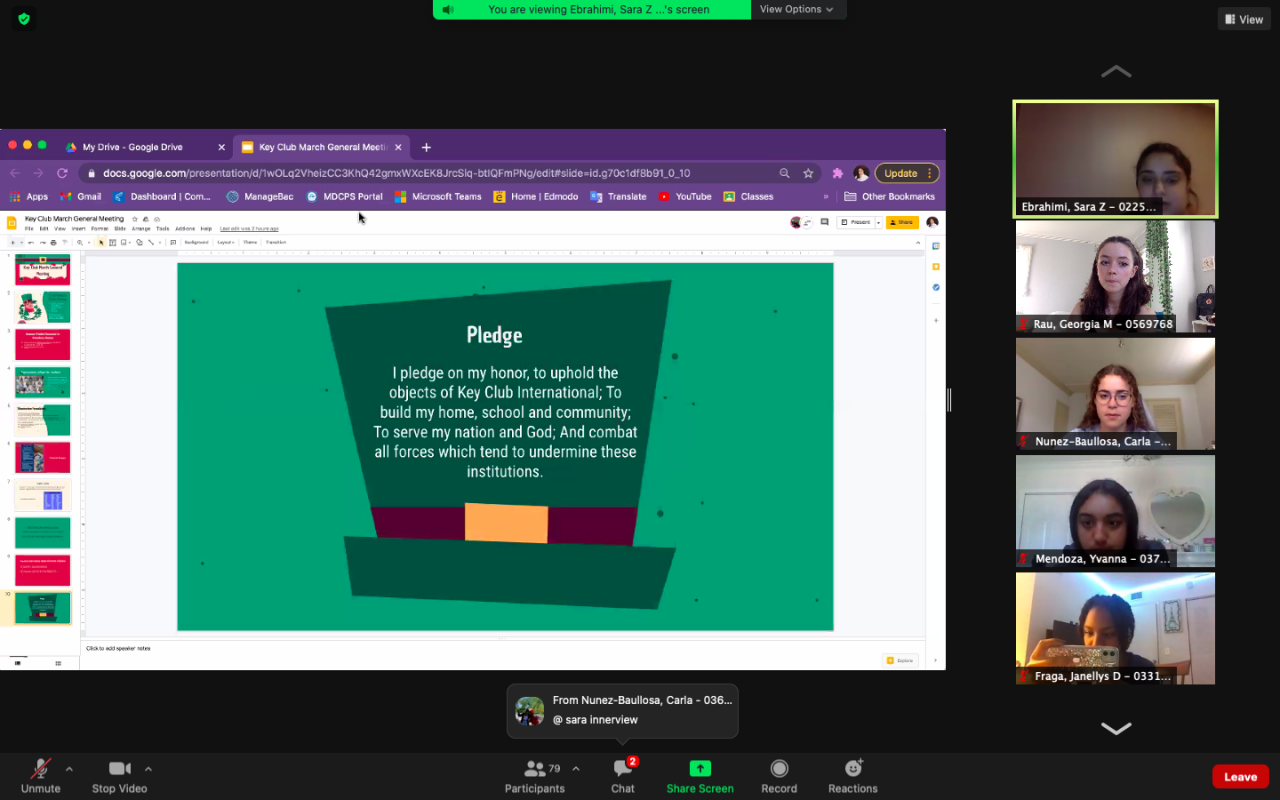
Task: Click the green encryption shield icon
Action: coord(24,19)
